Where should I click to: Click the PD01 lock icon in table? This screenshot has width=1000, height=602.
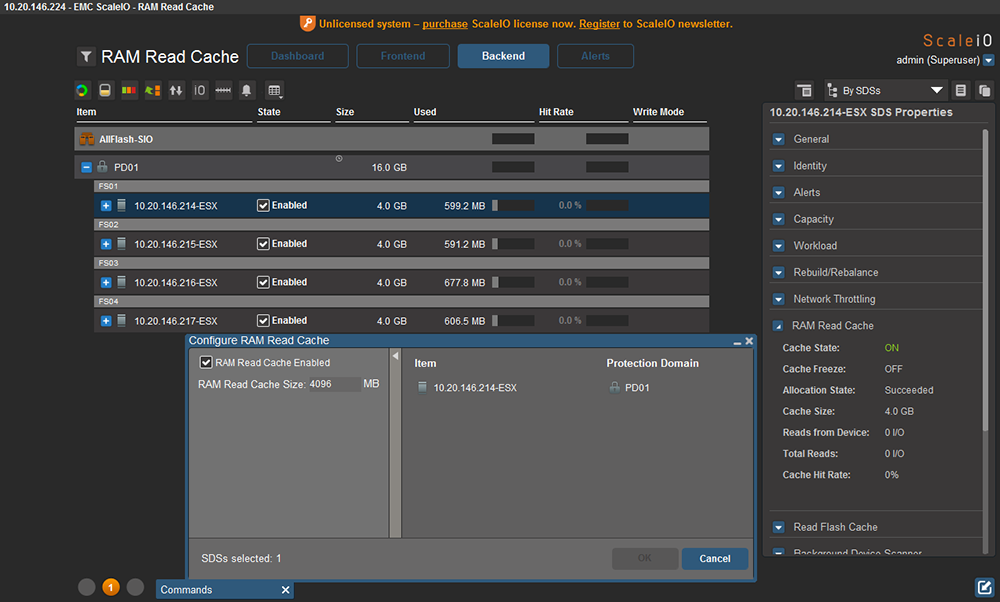(102, 166)
